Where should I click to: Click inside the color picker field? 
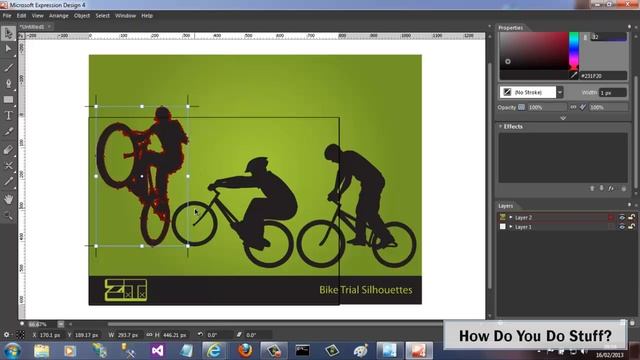tap(533, 51)
